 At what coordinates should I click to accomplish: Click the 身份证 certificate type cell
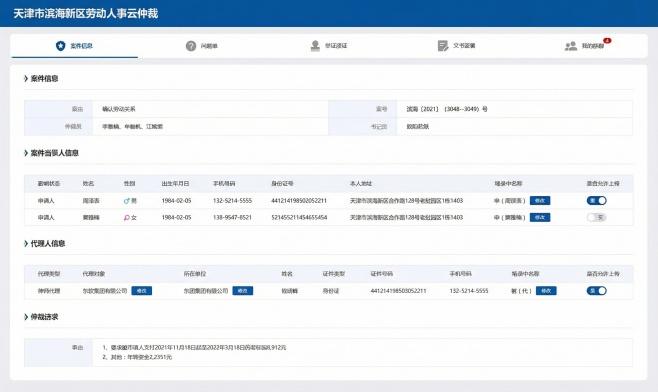(331, 290)
